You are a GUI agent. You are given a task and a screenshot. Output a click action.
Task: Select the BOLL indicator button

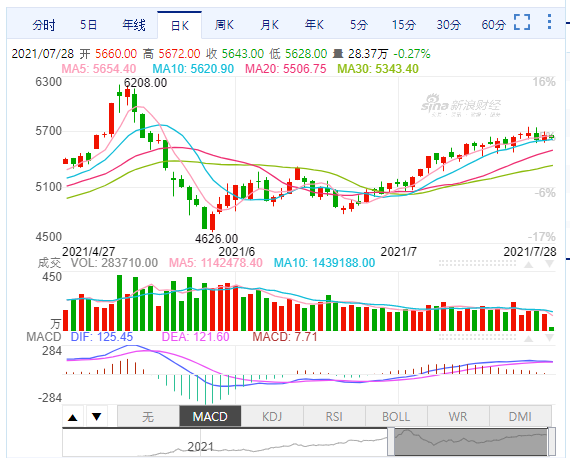click(396, 416)
